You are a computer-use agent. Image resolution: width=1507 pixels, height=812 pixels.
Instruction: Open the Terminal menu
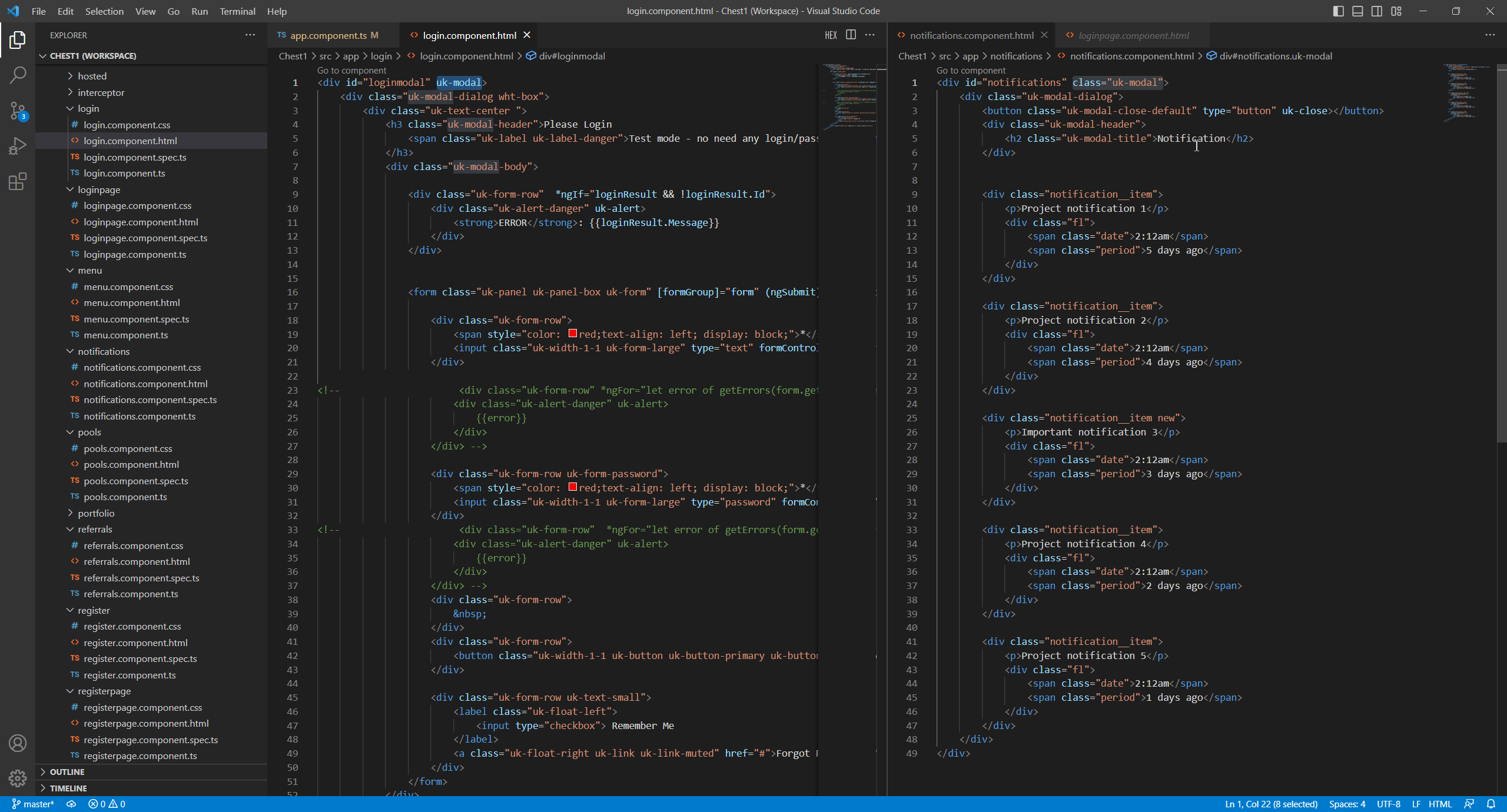[237, 11]
